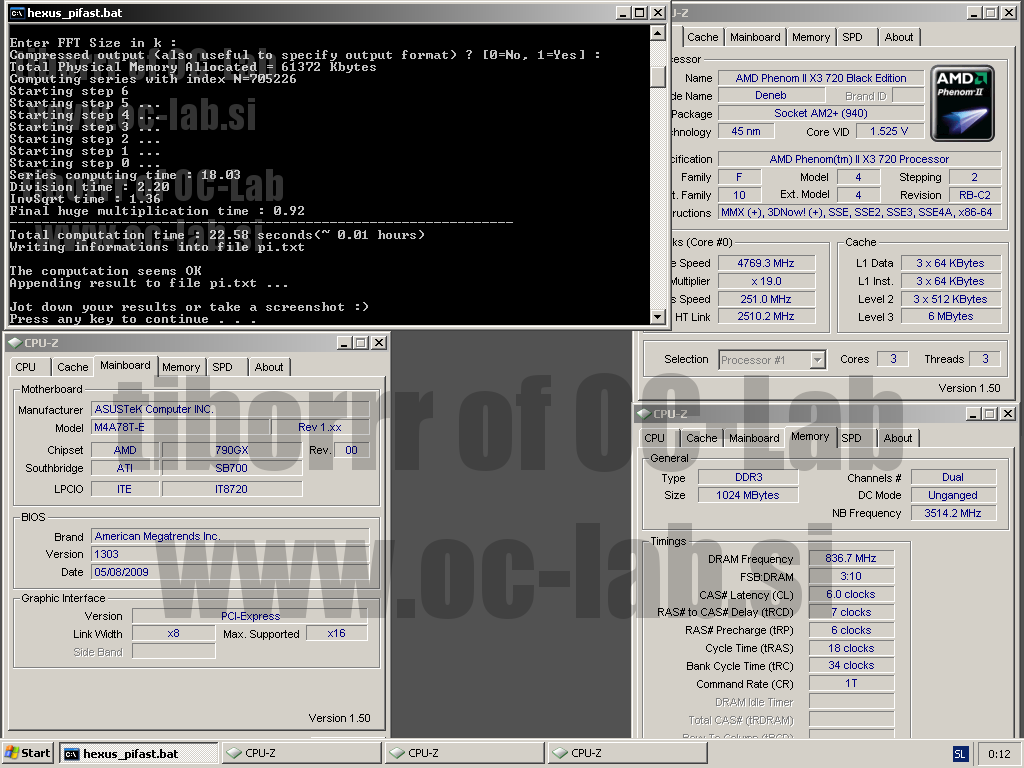Click the scroll up arrow in the console window
The width and height of the screenshot is (1024, 768).
[x=658, y=33]
